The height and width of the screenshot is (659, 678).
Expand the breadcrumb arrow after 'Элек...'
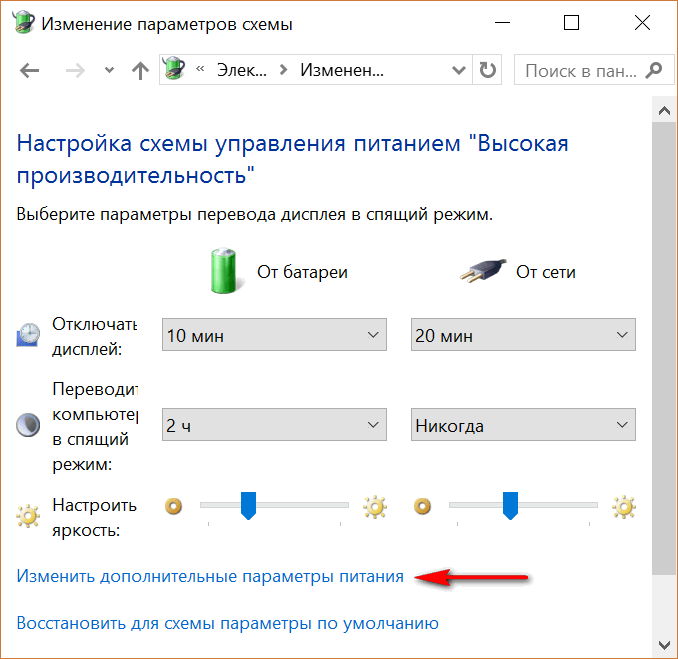(283, 70)
